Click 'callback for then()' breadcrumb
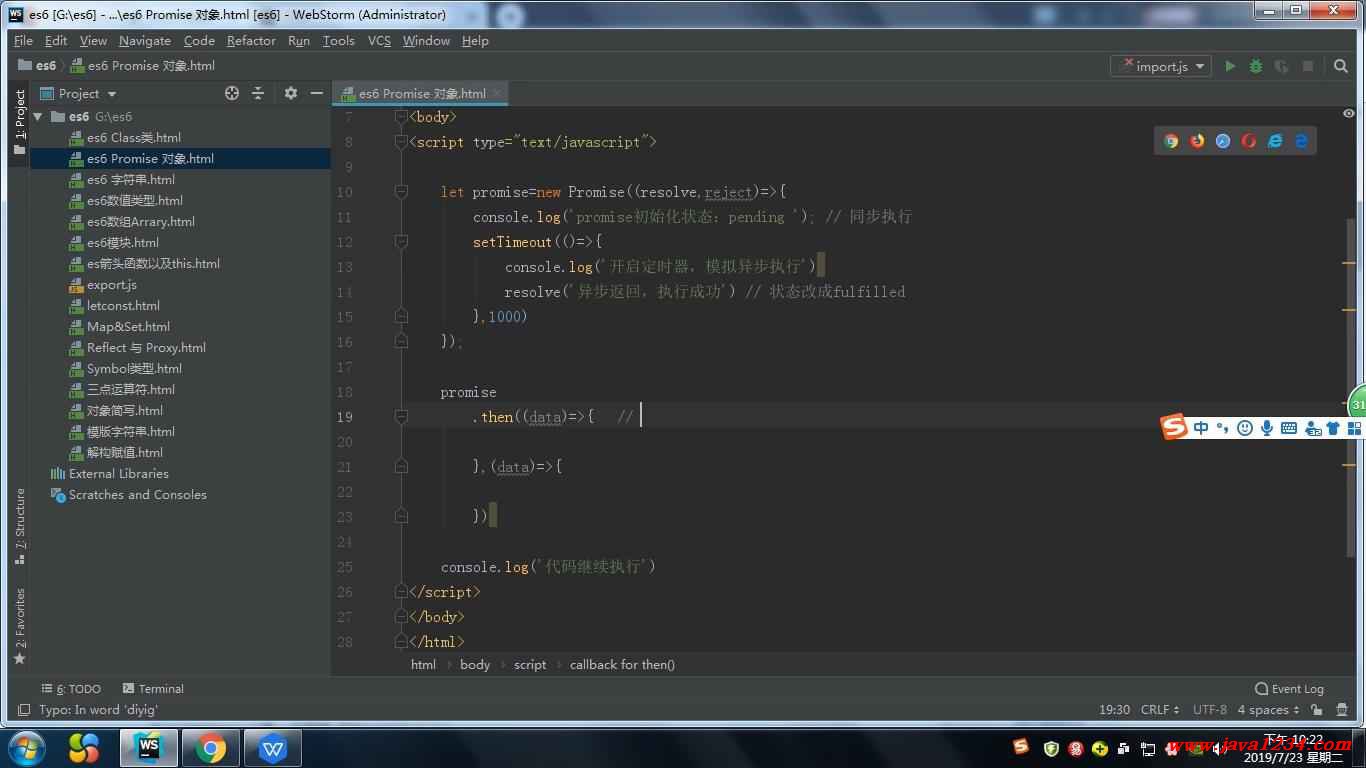The height and width of the screenshot is (768, 1366). 622,664
